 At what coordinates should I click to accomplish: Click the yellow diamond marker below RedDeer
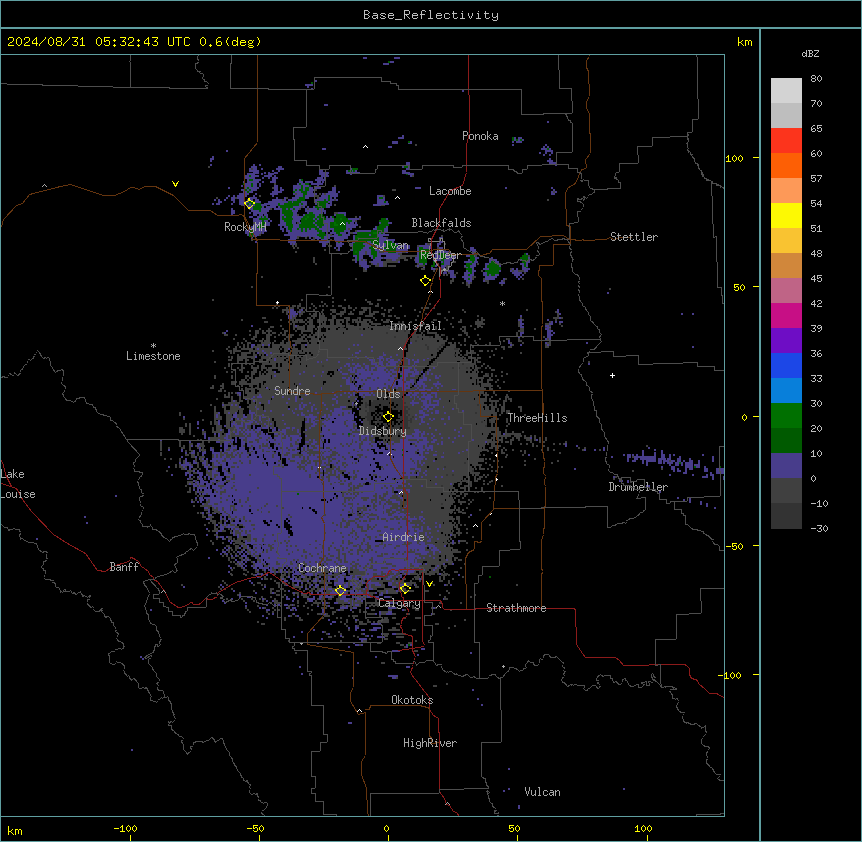point(425,281)
